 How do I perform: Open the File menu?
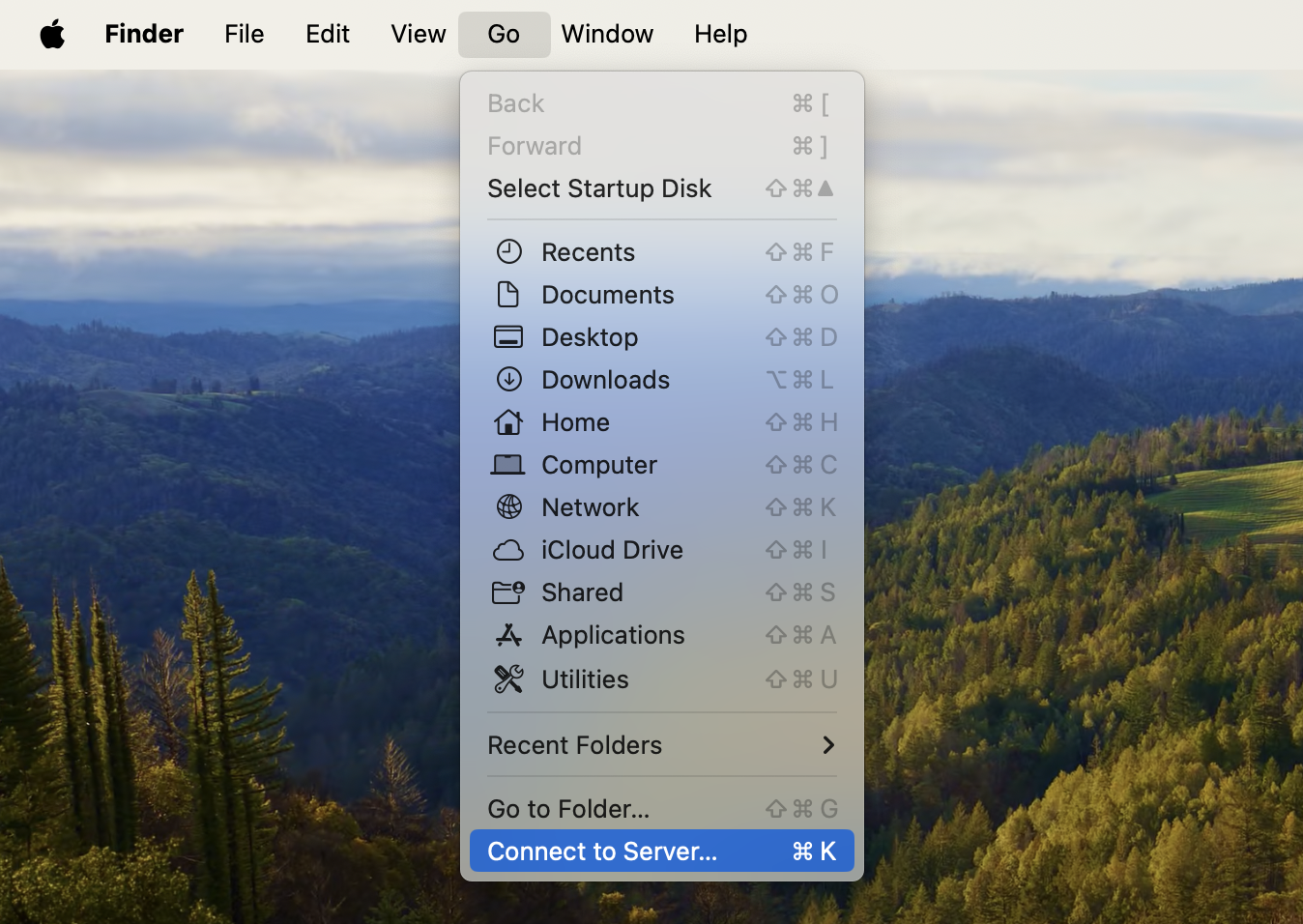pos(244,34)
